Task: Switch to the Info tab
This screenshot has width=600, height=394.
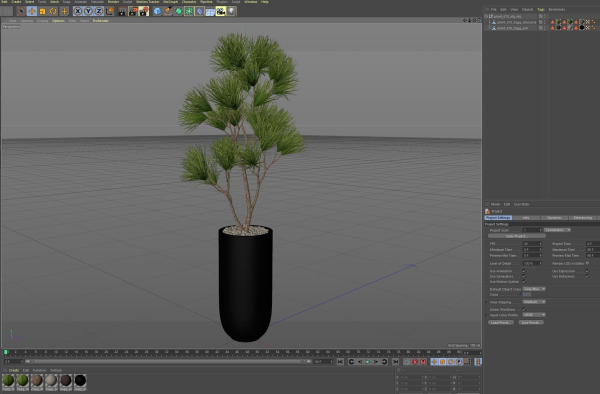Action: 526,218
